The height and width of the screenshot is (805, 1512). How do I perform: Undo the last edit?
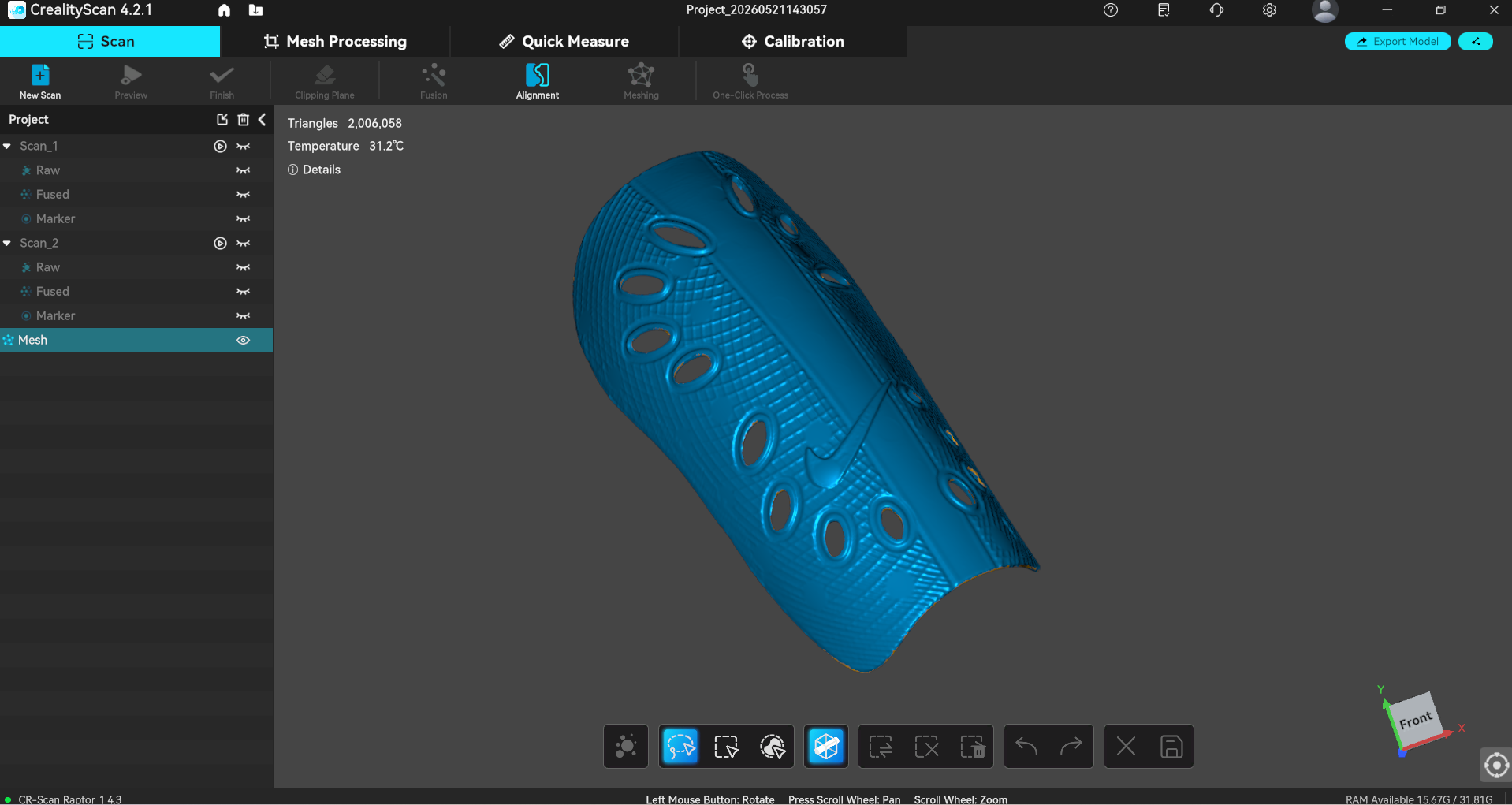click(x=1026, y=746)
